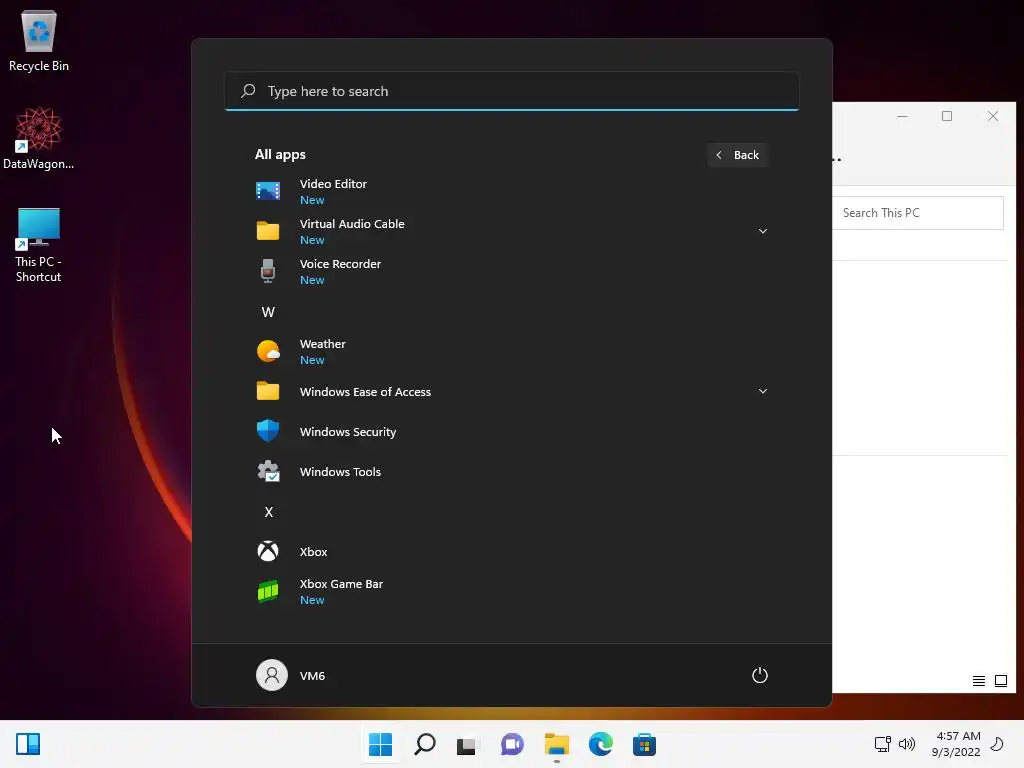Open Microsoft Store from taskbar
The image size is (1024, 768).
pos(644,744)
